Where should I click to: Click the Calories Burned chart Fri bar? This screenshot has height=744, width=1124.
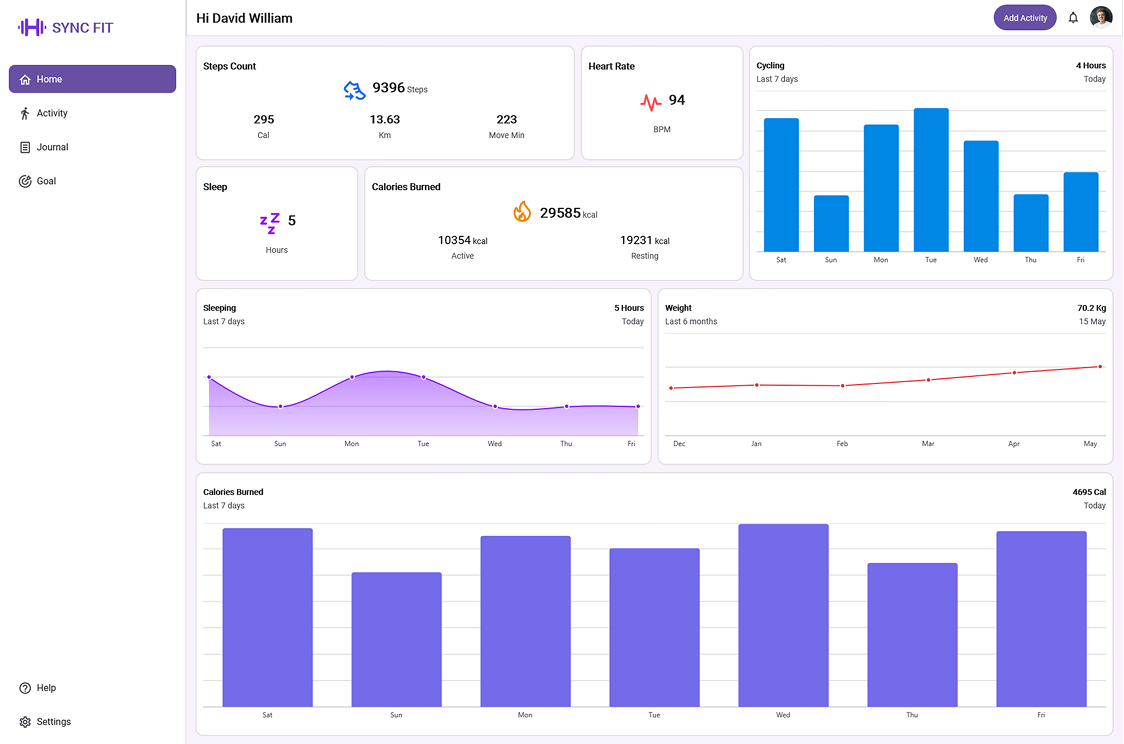1042,619
